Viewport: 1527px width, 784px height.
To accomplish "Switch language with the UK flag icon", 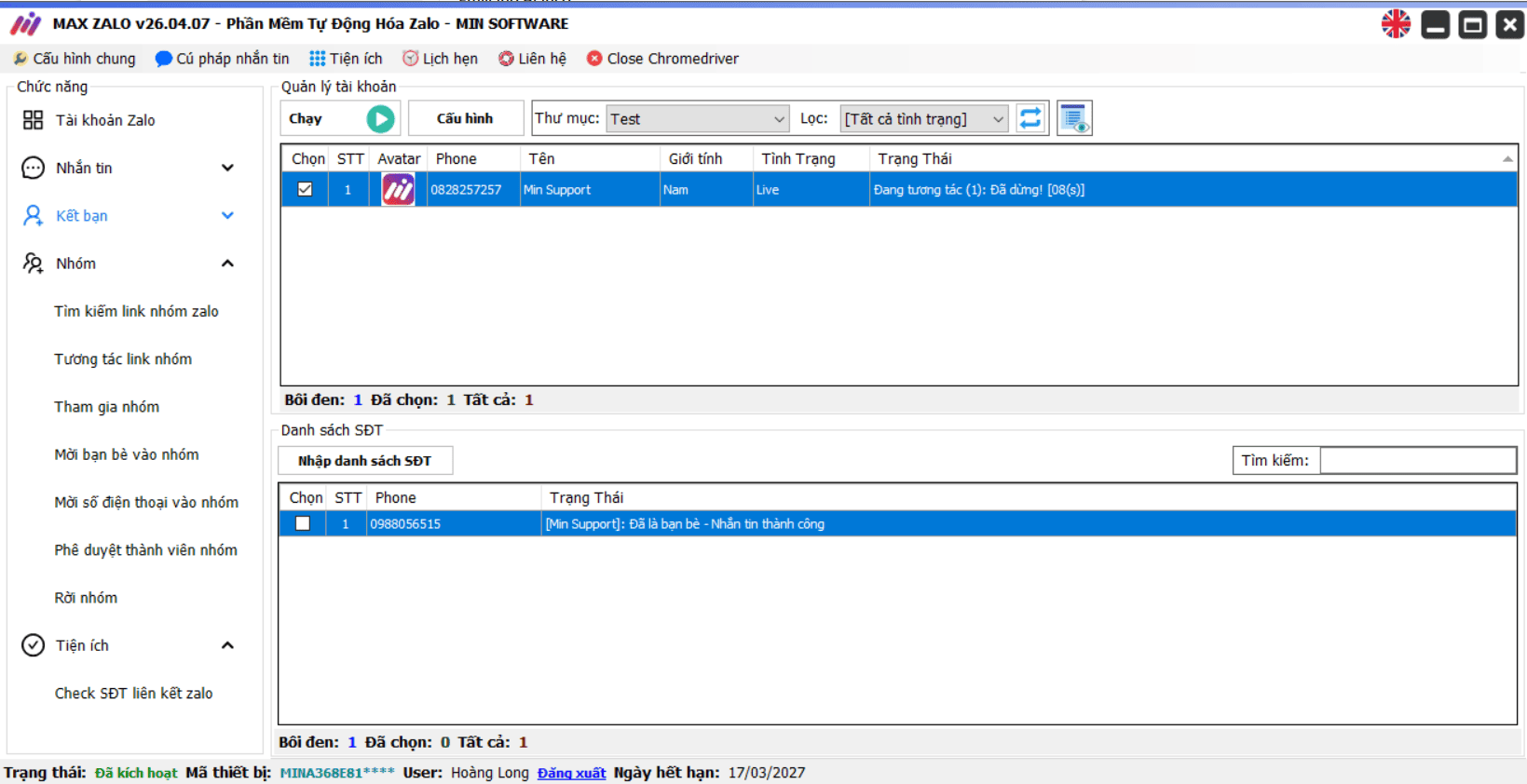I will coord(1396,24).
